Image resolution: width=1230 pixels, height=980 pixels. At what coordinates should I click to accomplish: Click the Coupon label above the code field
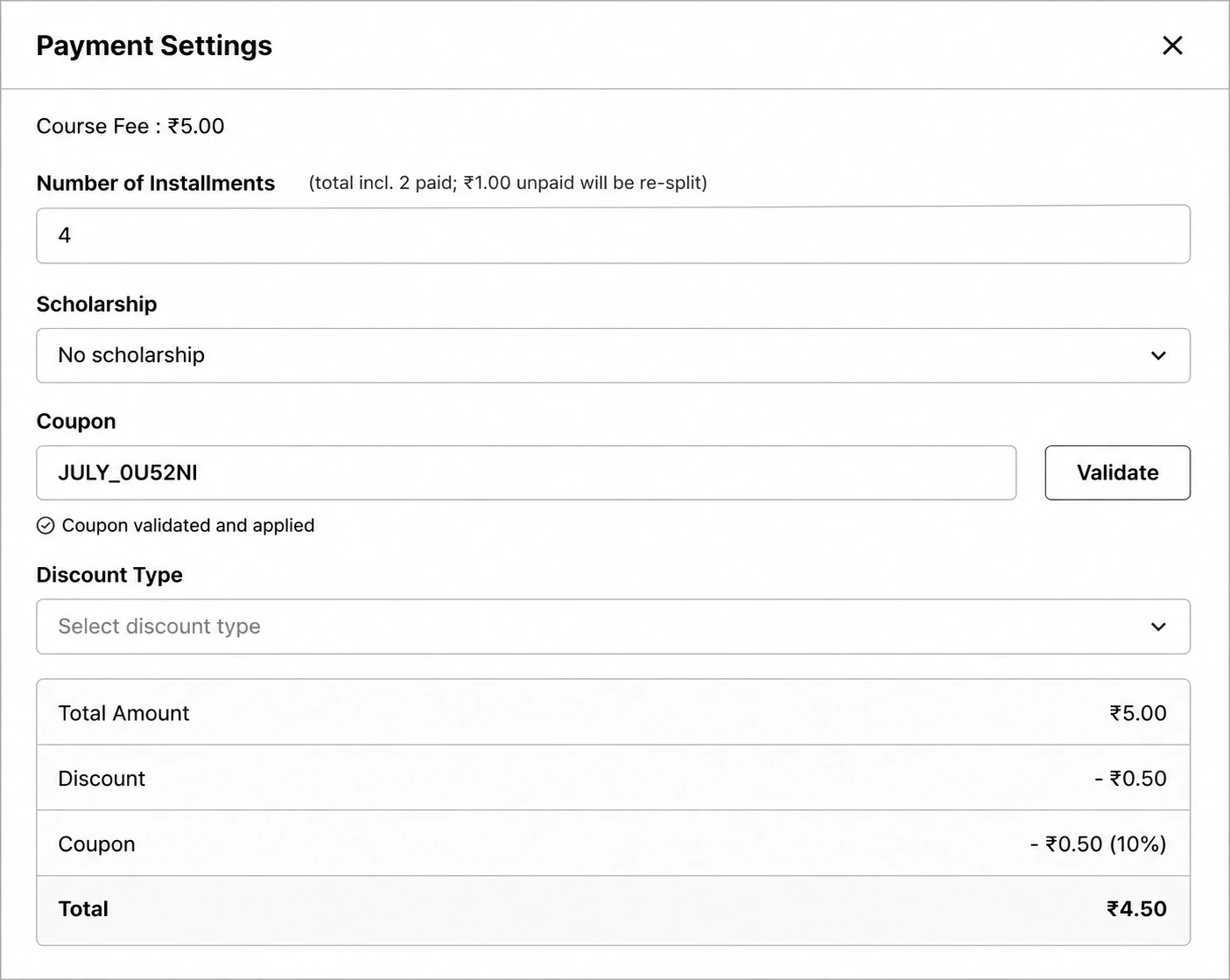(76, 422)
